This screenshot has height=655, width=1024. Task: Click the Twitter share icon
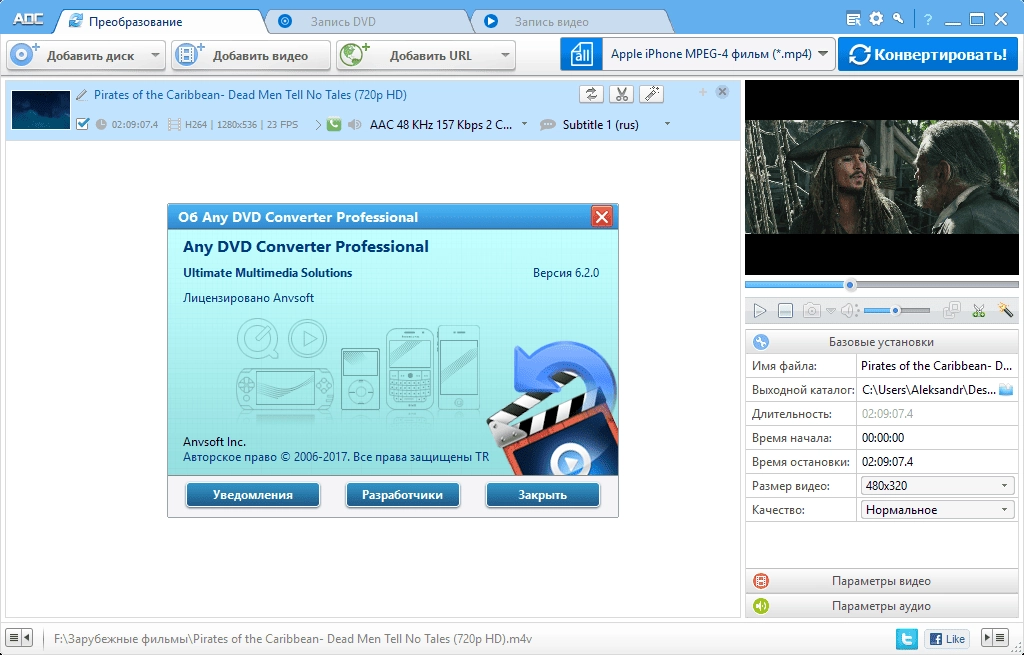click(x=907, y=638)
